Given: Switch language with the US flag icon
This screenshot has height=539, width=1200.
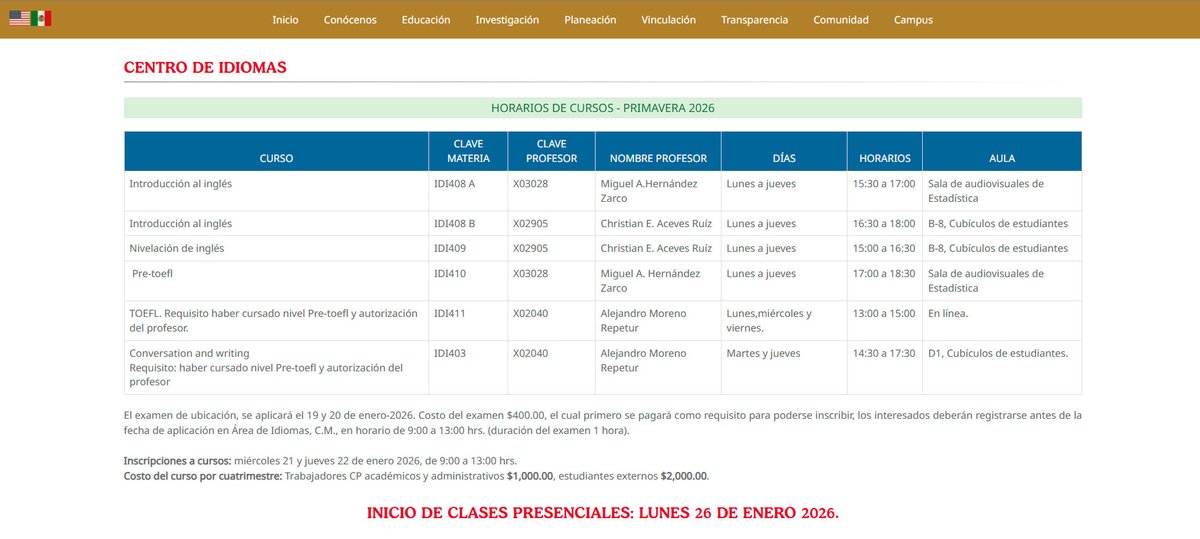Looking at the screenshot, I should click(19, 18).
